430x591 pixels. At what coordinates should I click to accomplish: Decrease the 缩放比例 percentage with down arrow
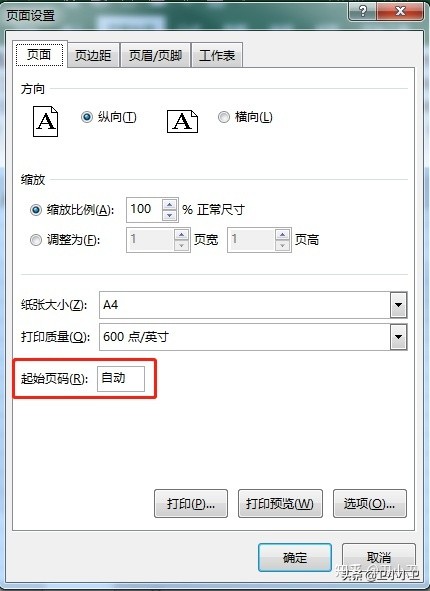[x=170, y=215]
